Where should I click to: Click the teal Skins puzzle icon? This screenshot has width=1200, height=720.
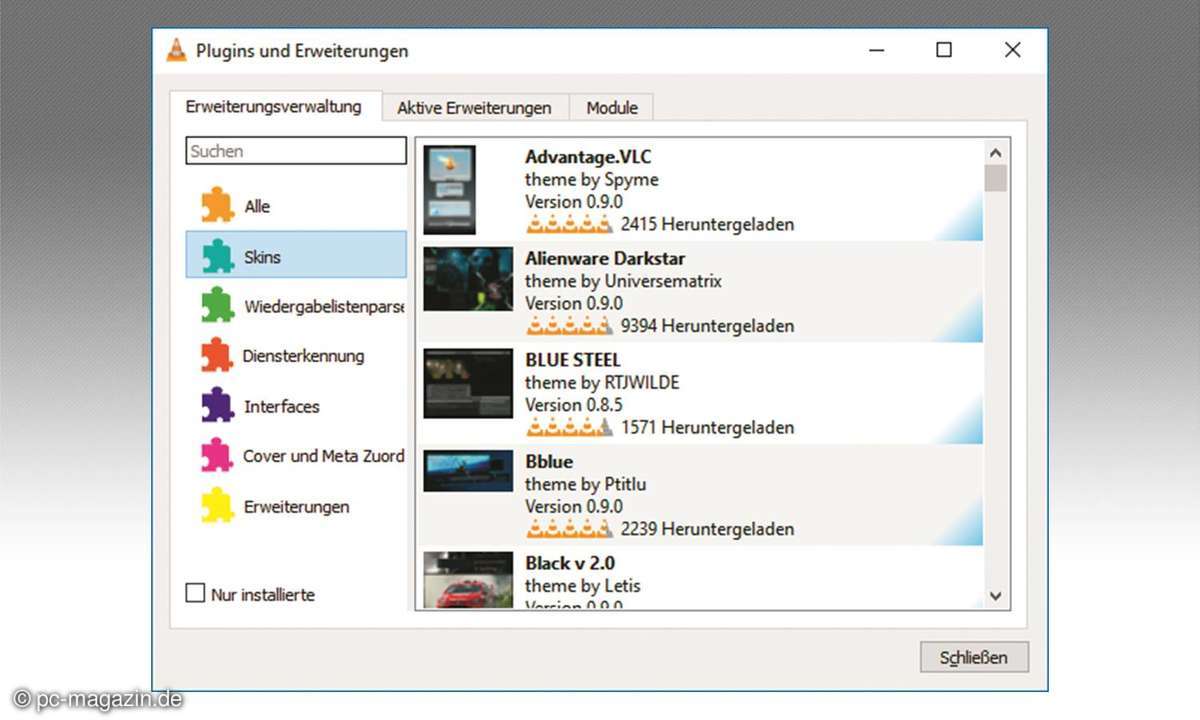point(217,256)
